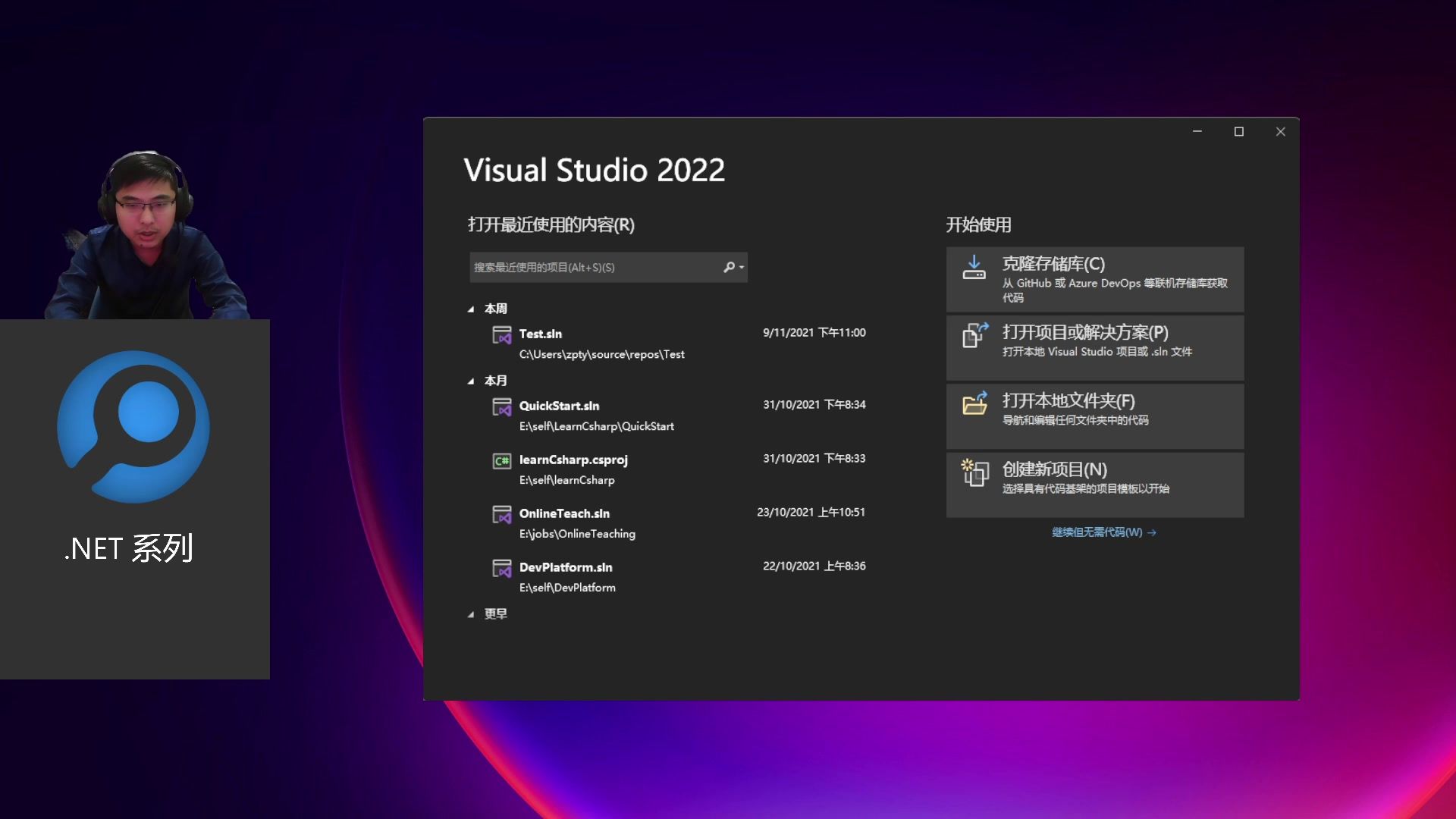Click the QuickStart.sln solution icon
This screenshot has width=1456, height=819.
point(502,406)
